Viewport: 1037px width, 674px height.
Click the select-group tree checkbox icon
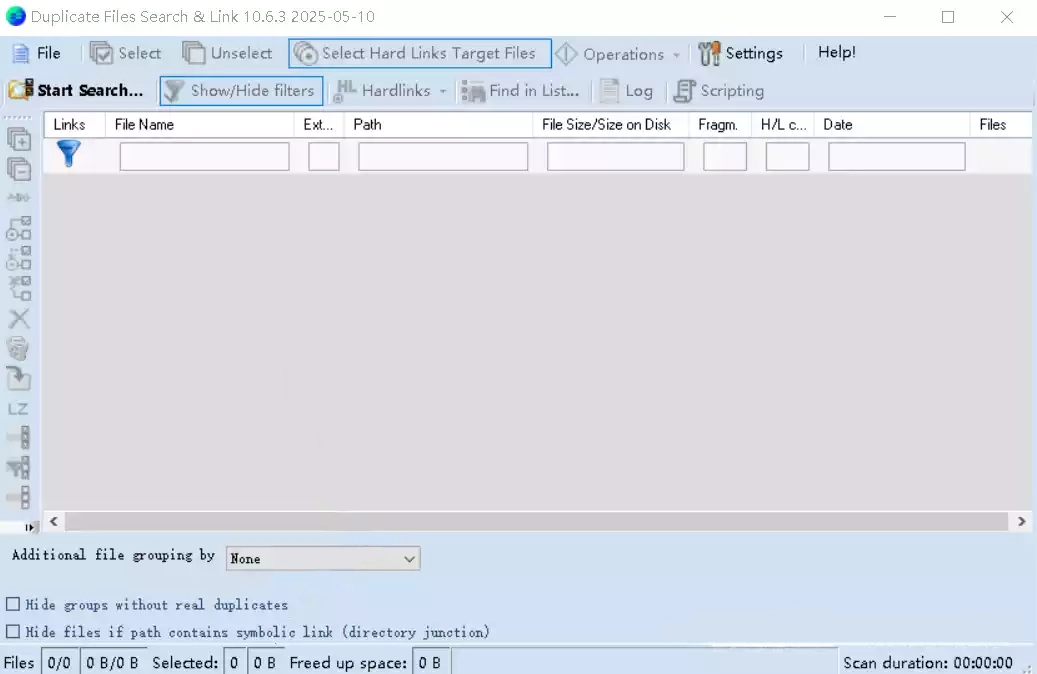click(x=19, y=228)
